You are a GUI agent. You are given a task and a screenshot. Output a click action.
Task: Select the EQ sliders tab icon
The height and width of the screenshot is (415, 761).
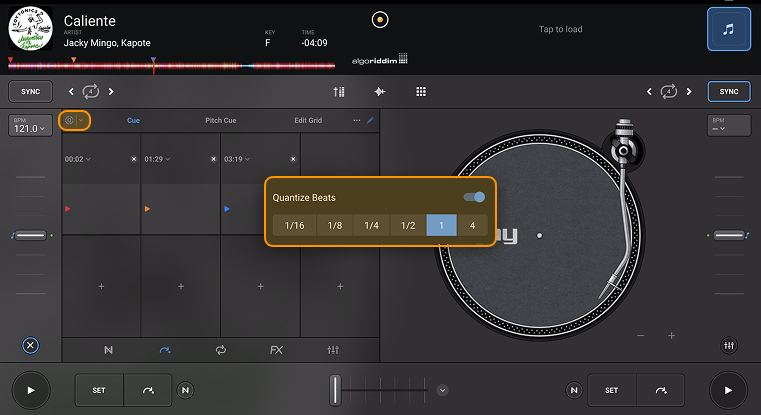click(x=333, y=349)
